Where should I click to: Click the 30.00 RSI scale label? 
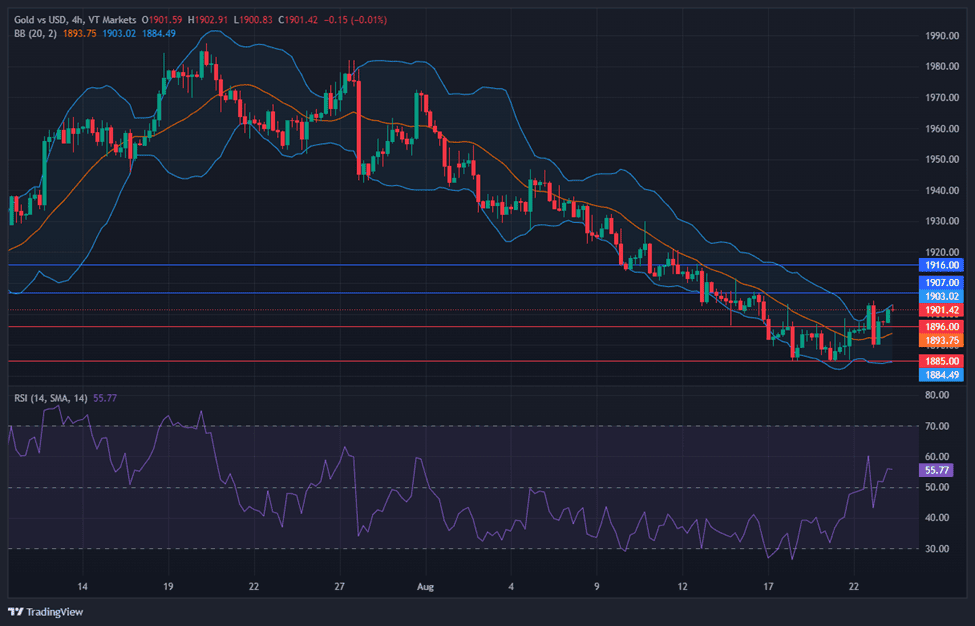point(937,548)
